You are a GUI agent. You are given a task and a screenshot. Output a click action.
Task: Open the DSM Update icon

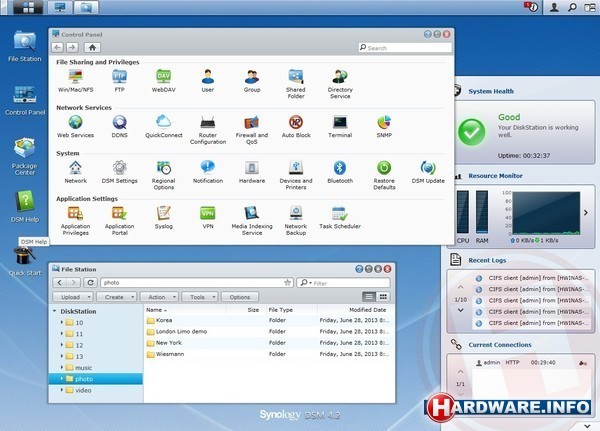[428, 172]
